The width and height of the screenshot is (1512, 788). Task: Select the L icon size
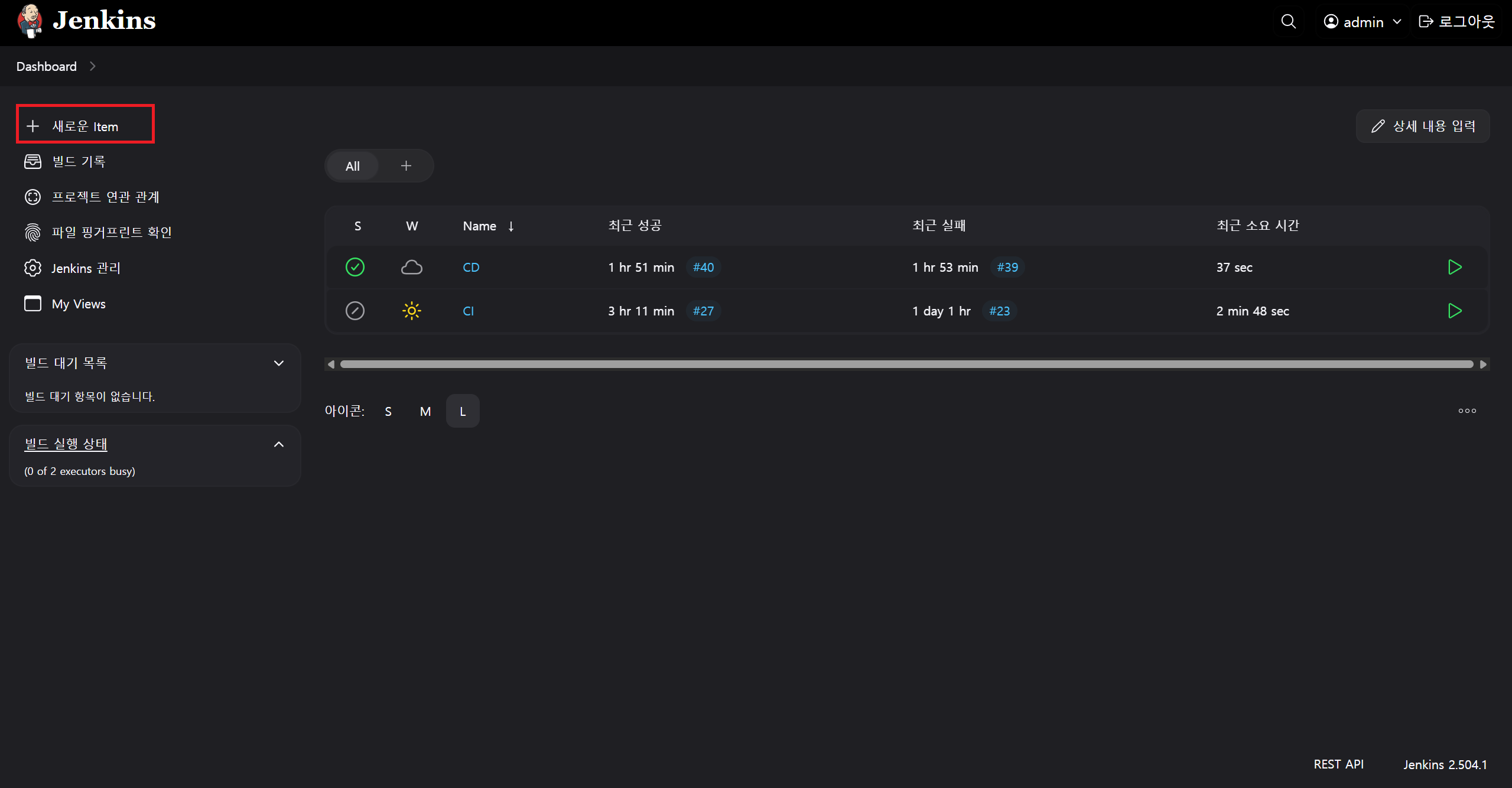tap(463, 411)
